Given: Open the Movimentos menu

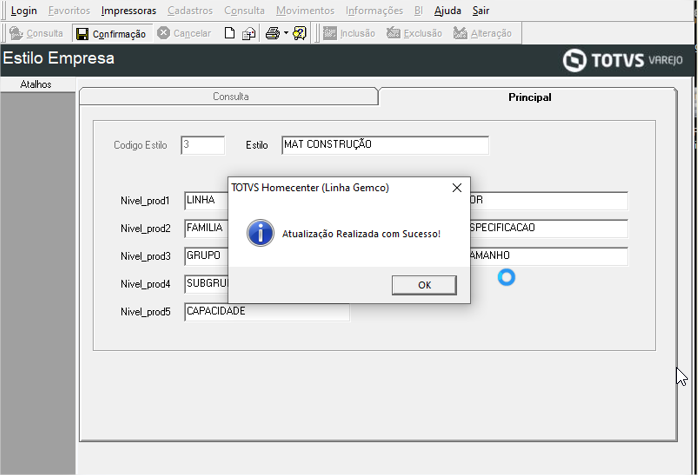Looking at the screenshot, I should 305,10.
